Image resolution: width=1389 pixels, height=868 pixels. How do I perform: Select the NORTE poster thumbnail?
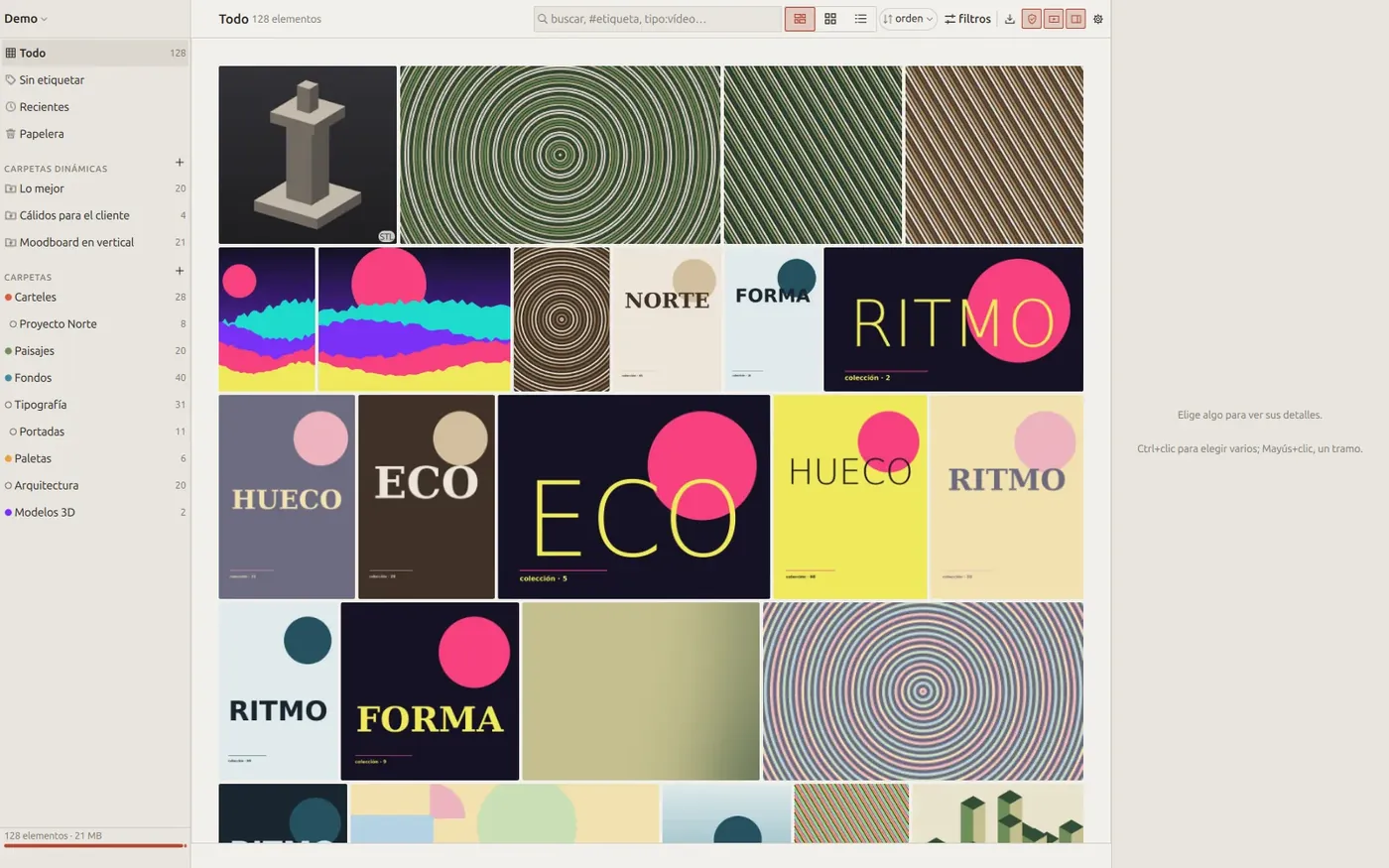coord(667,319)
